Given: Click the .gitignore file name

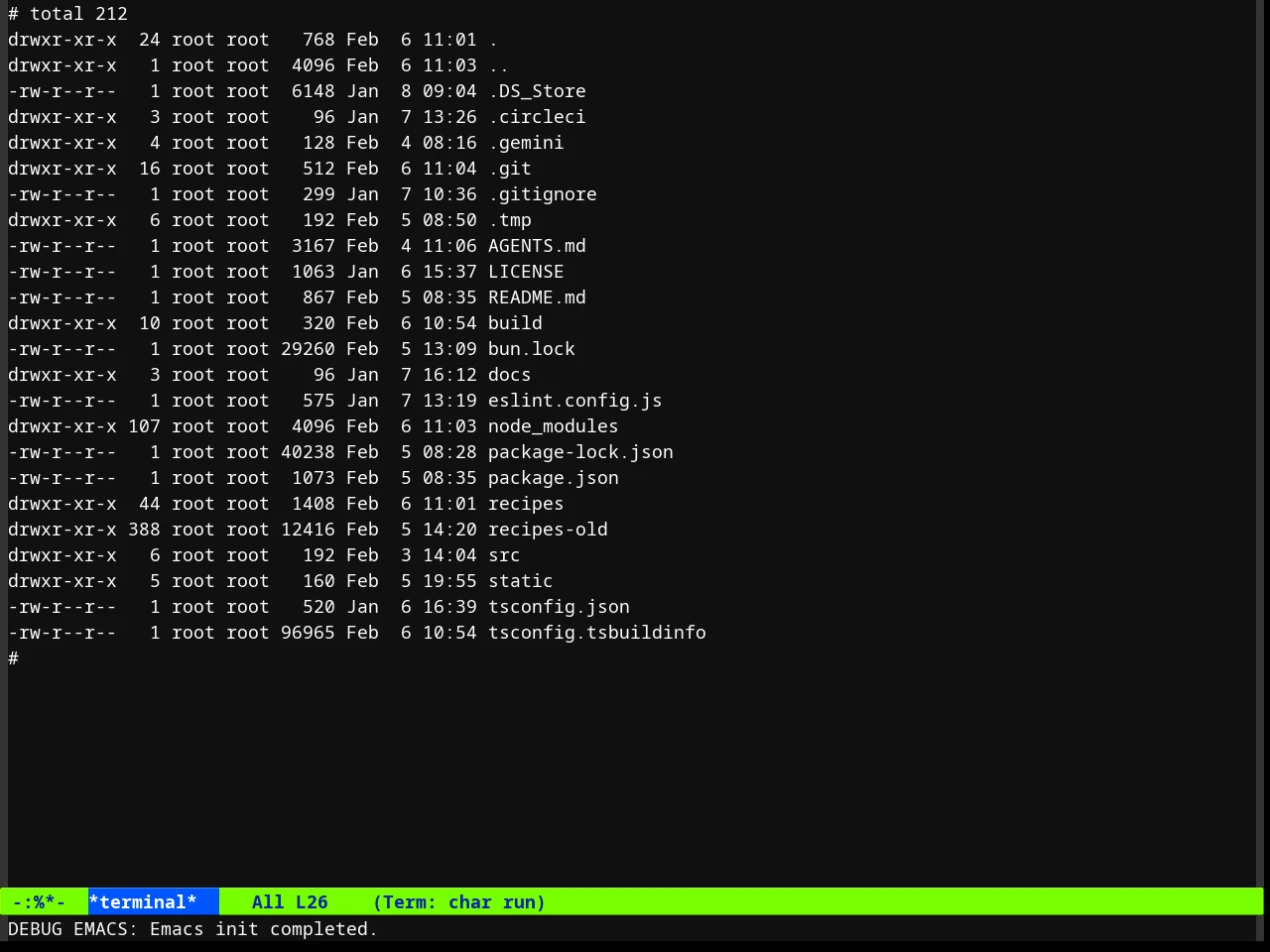Looking at the screenshot, I should [543, 194].
